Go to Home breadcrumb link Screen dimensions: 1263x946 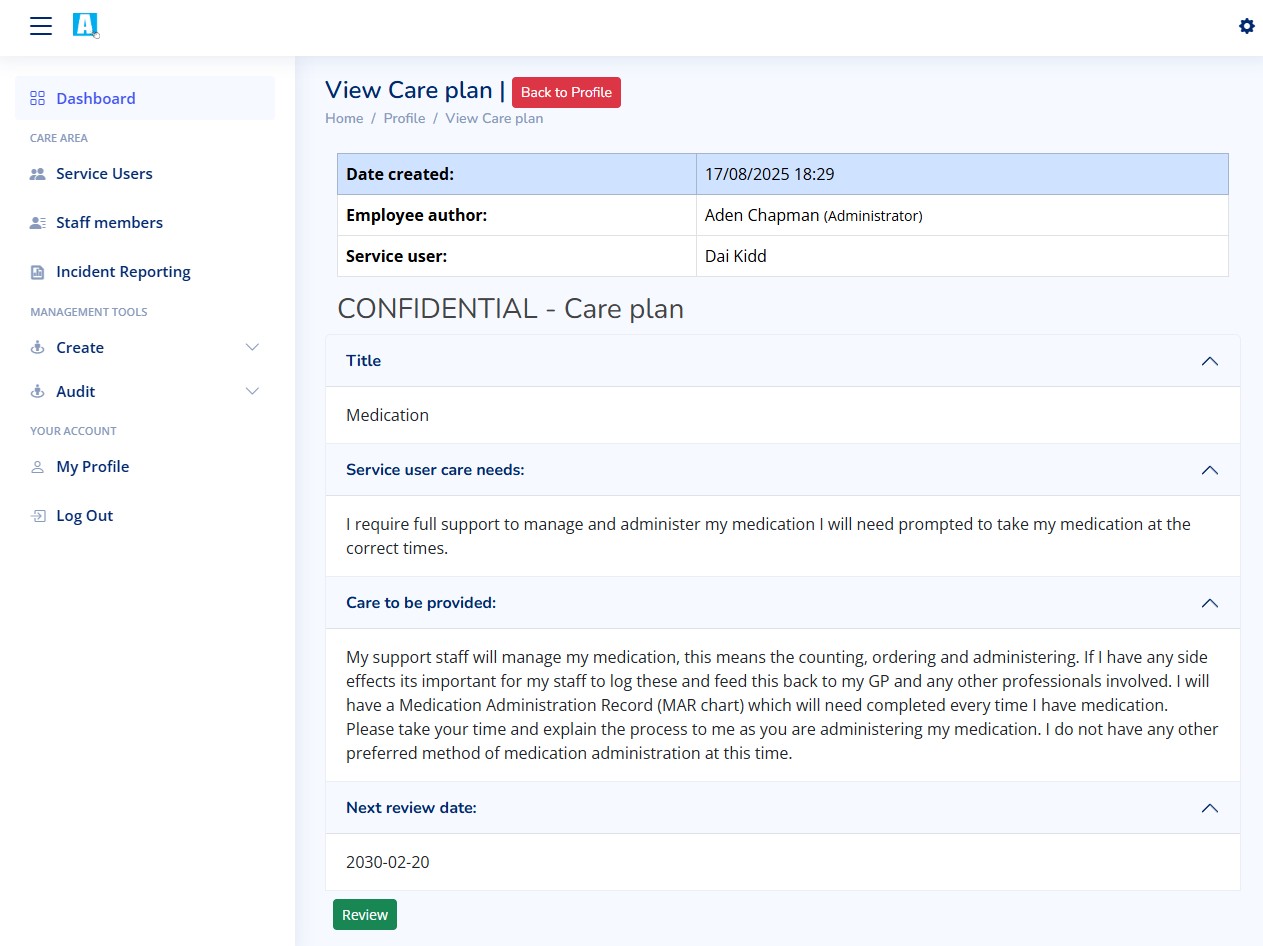(344, 118)
